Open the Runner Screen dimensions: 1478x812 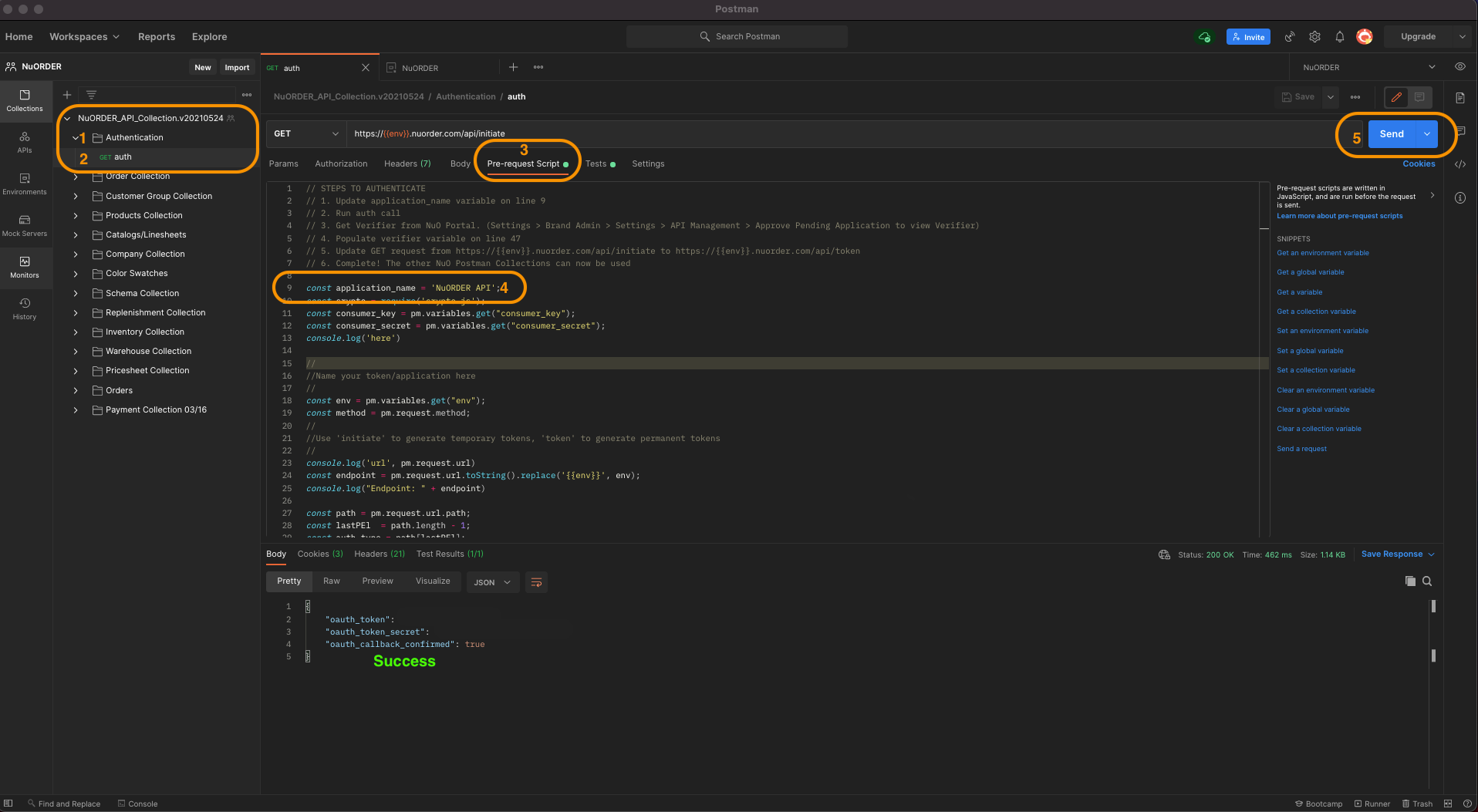tap(1372, 804)
